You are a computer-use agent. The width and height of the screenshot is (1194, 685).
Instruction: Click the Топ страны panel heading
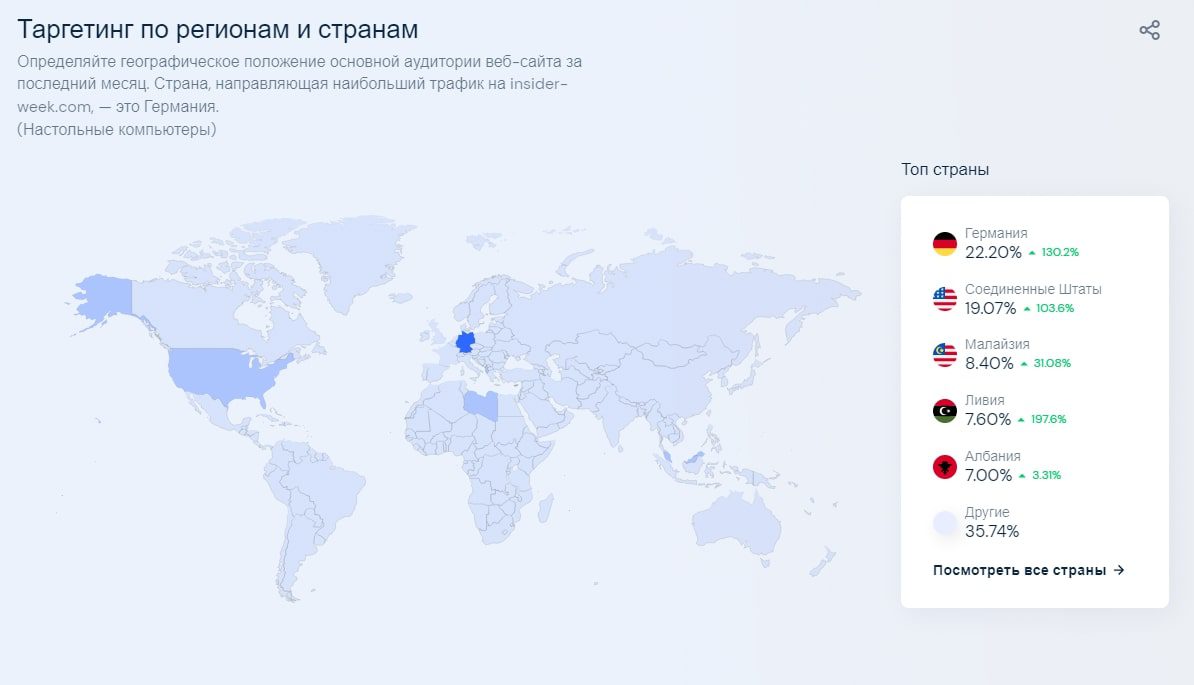point(945,170)
